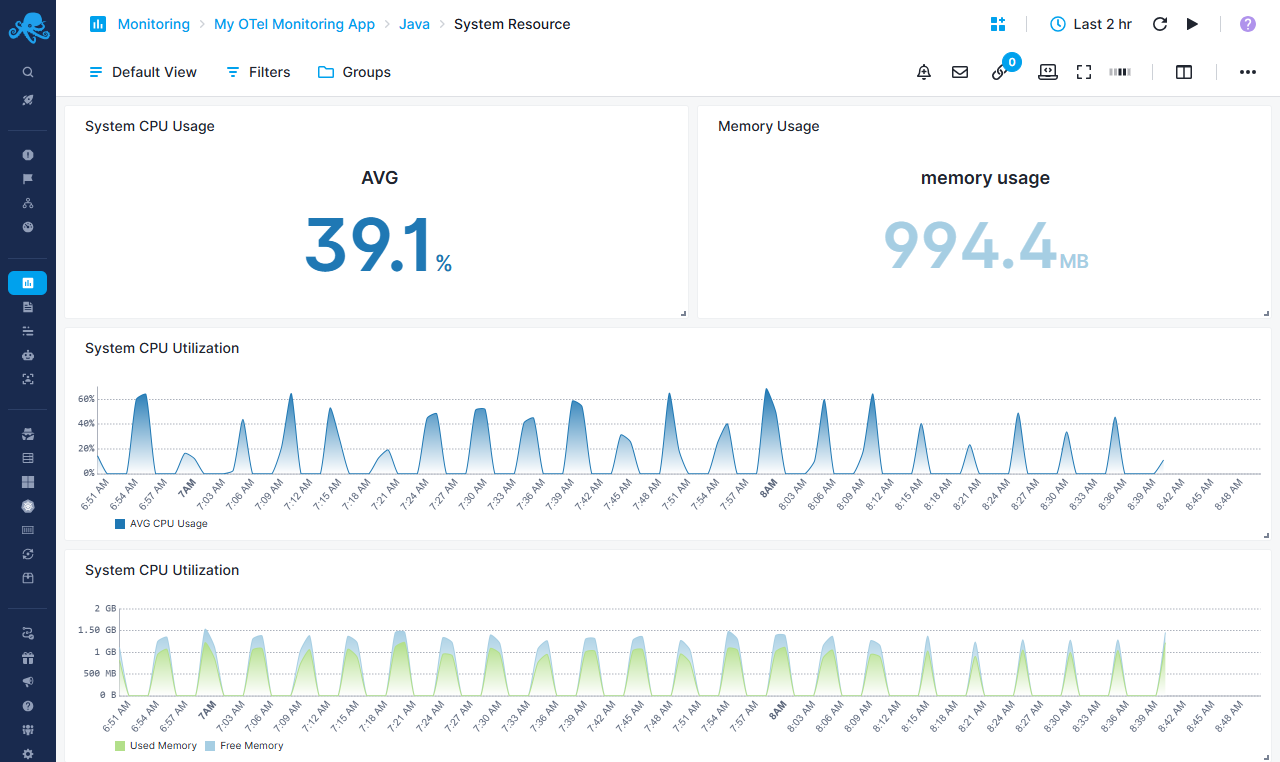Click the octopus logo in top corner
1280x762 pixels.
28,27
